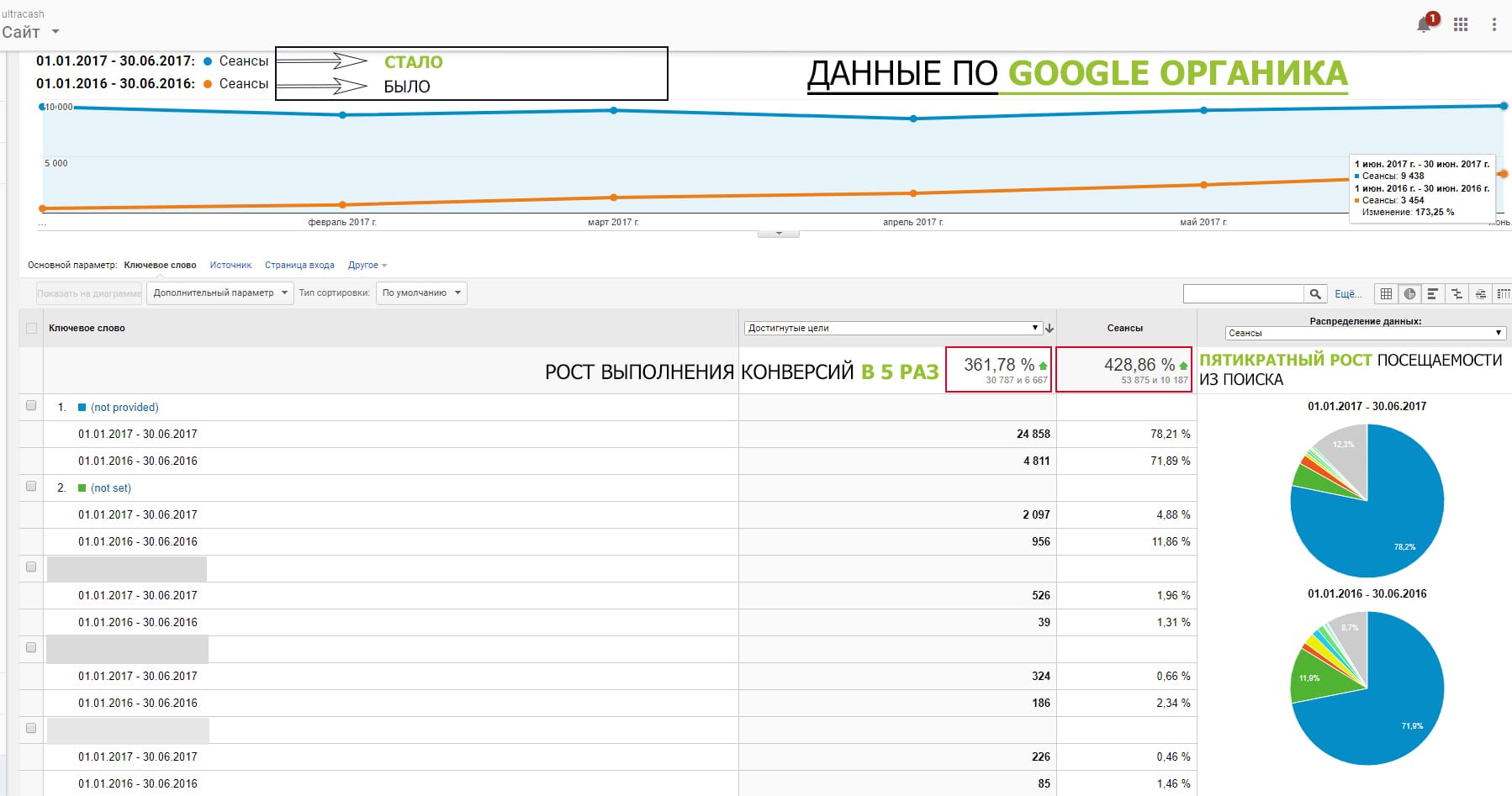
Task: Open the Достигнутые цели metric dropdown
Action: [893, 329]
